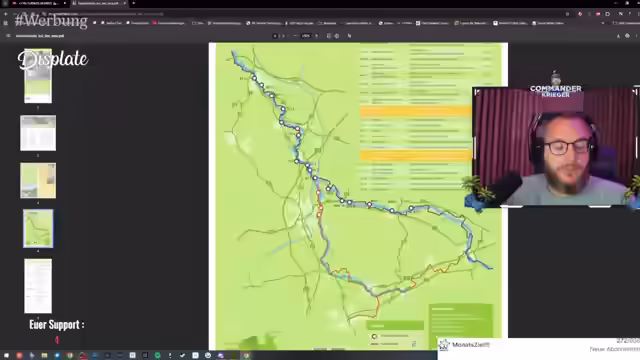Download the PDF using the download icon

618,36
